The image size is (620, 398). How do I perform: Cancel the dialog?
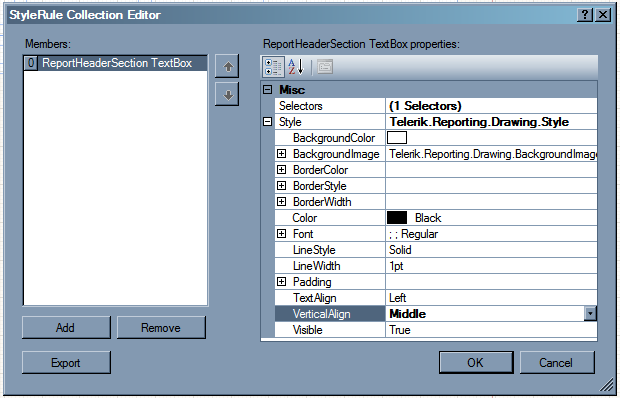557,362
